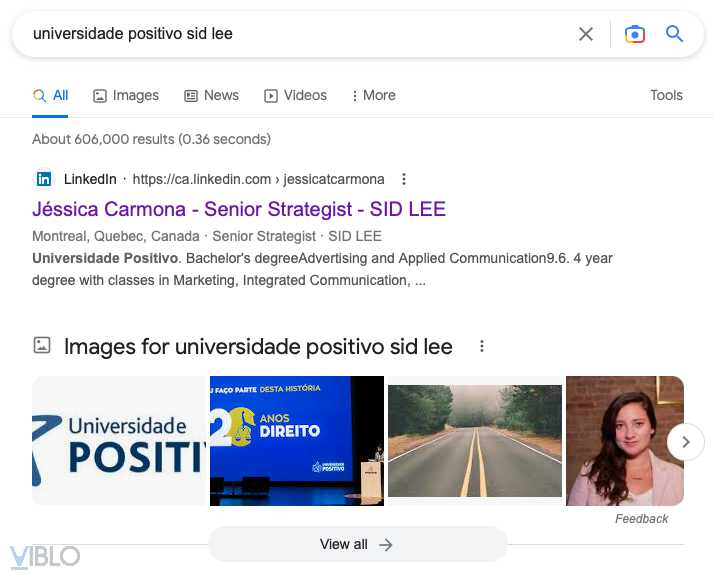Click "Montreal, Quebec, Canada" snippet text
The image size is (714, 580).
(x=116, y=236)
